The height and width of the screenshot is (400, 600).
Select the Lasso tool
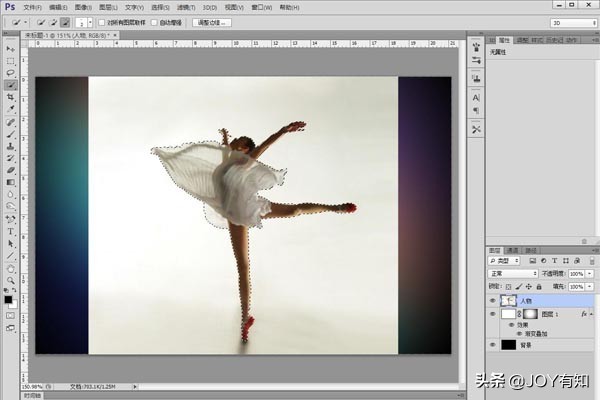point(10,72)
